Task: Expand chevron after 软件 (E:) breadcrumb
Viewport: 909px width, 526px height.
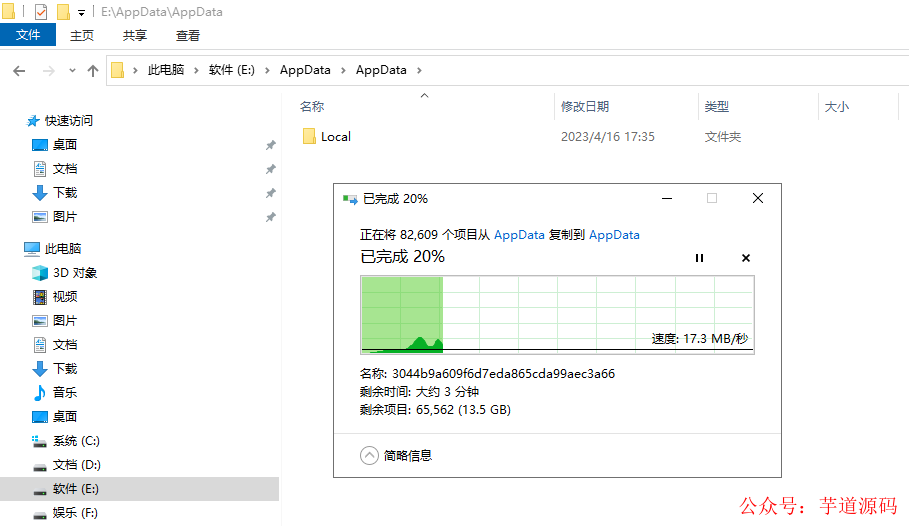Action: pyautogui.click(x=267, y=70)
